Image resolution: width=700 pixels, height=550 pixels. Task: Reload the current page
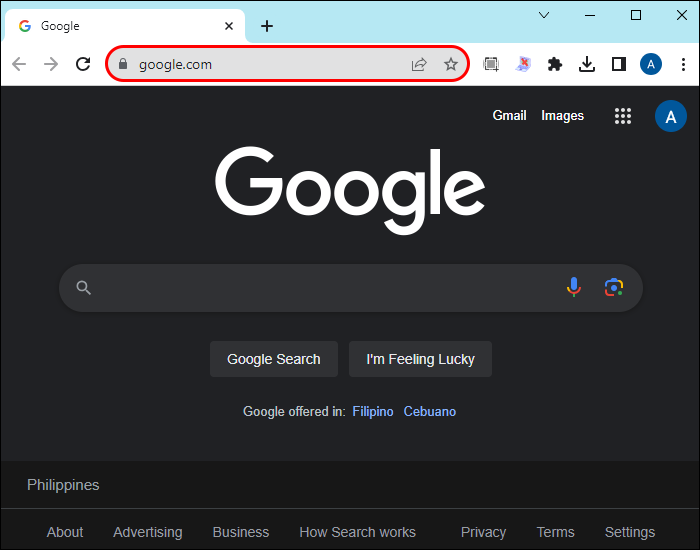coord(83,64)
